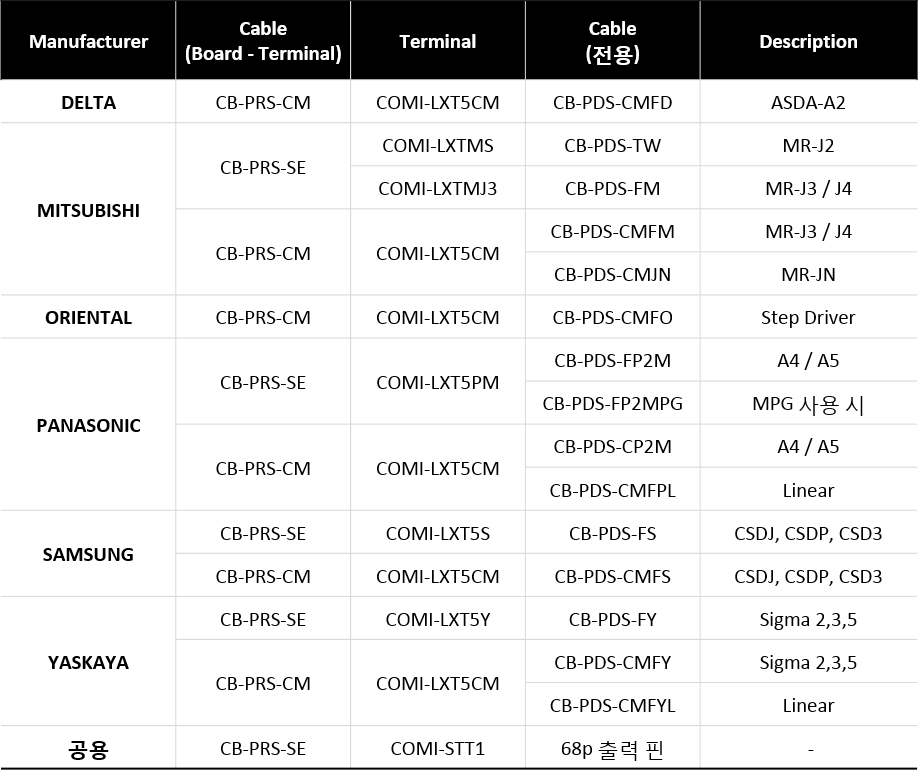Select the PANASONIC manufacturer cell

tap(88, 425)
